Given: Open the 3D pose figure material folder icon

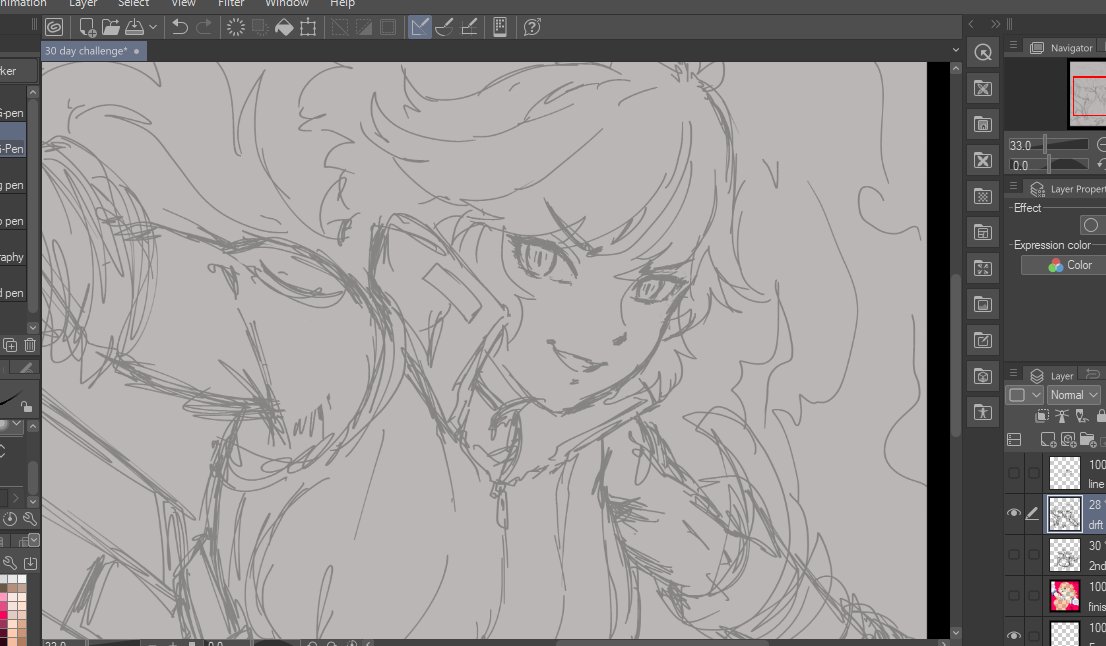Looking at the screenshot, I should (983, 413).
